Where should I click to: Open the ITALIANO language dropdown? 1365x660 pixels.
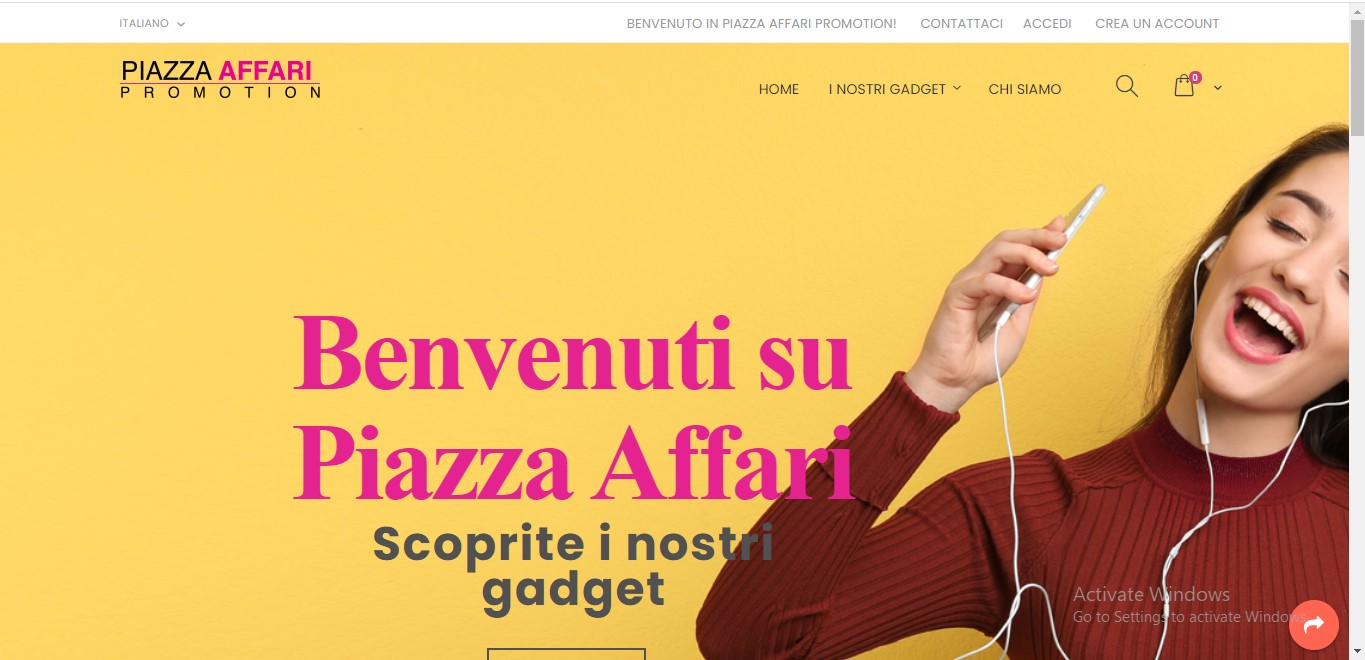point(152,23)
